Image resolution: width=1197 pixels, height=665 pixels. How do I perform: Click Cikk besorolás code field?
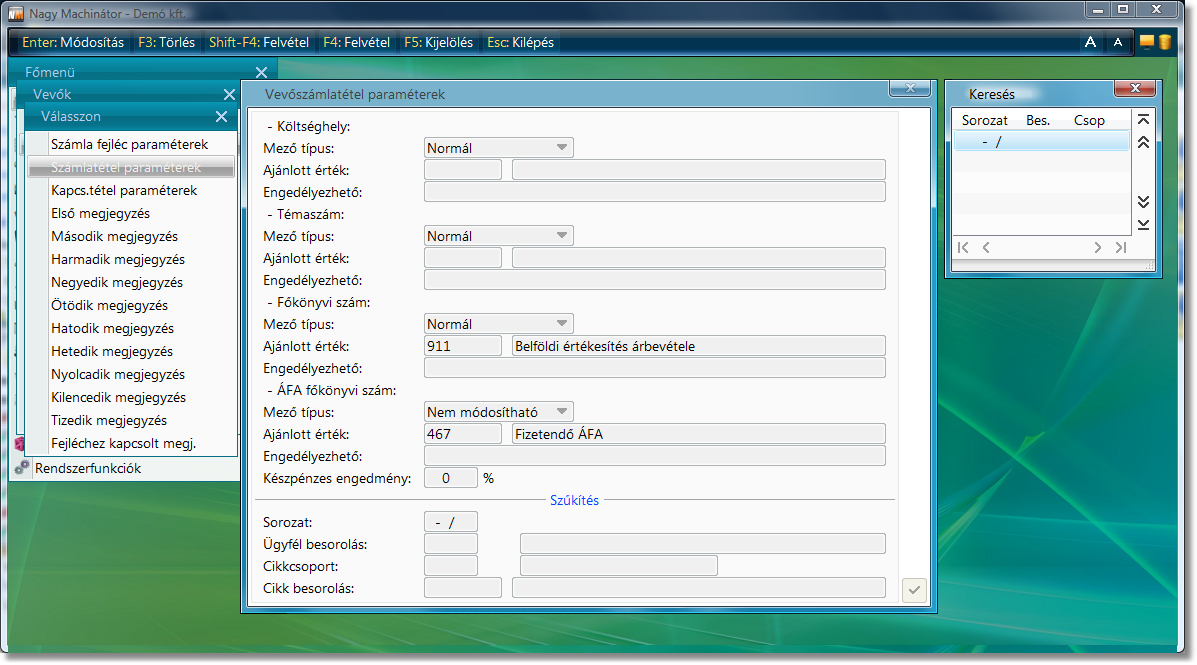[463, 588]
